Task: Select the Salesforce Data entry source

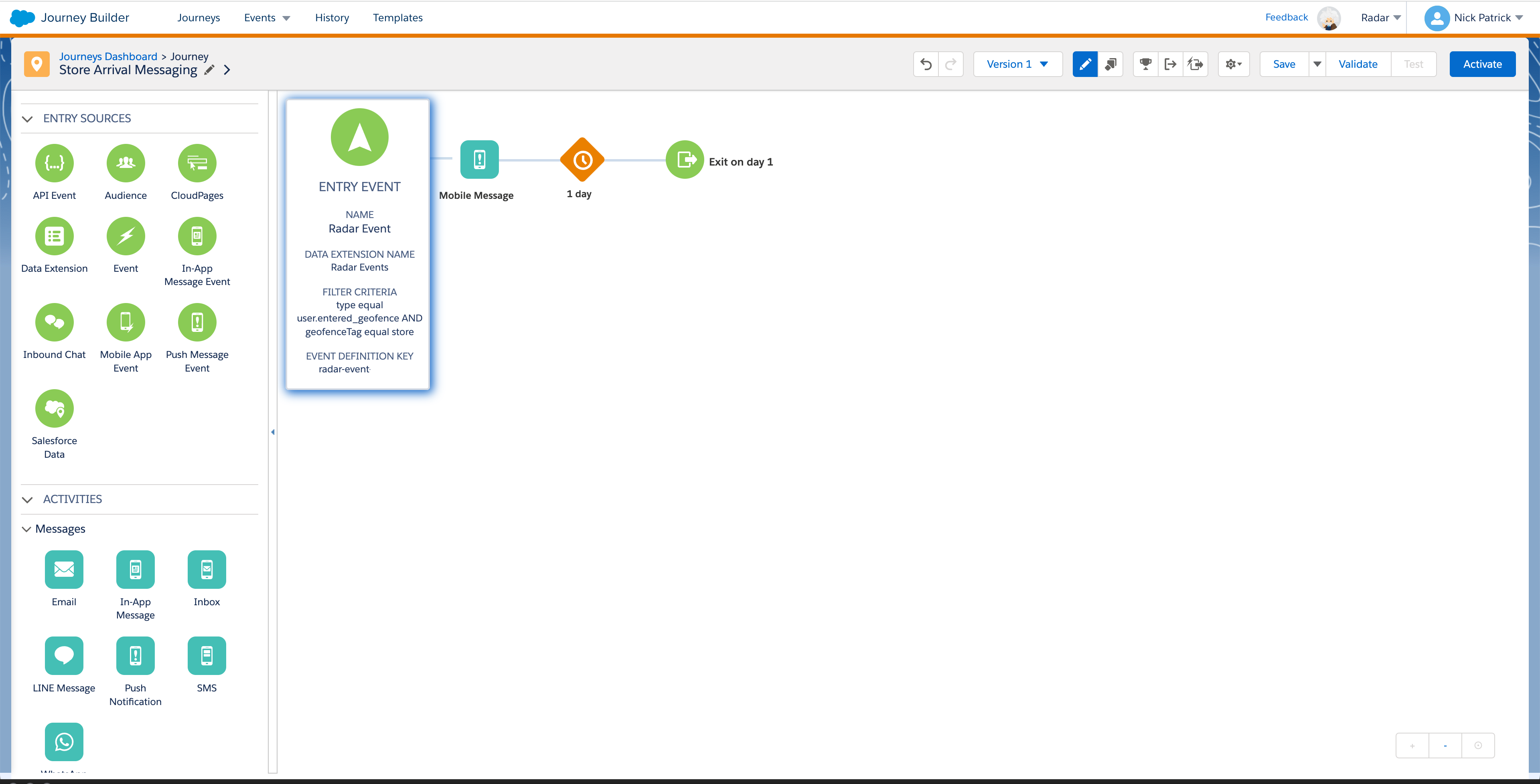Action: 54,409
